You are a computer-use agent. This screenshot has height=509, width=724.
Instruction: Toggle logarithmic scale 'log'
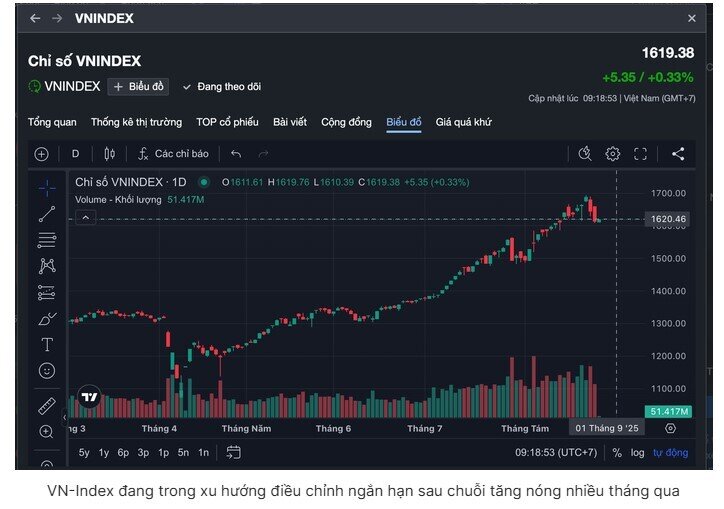(x=637, y=453)
